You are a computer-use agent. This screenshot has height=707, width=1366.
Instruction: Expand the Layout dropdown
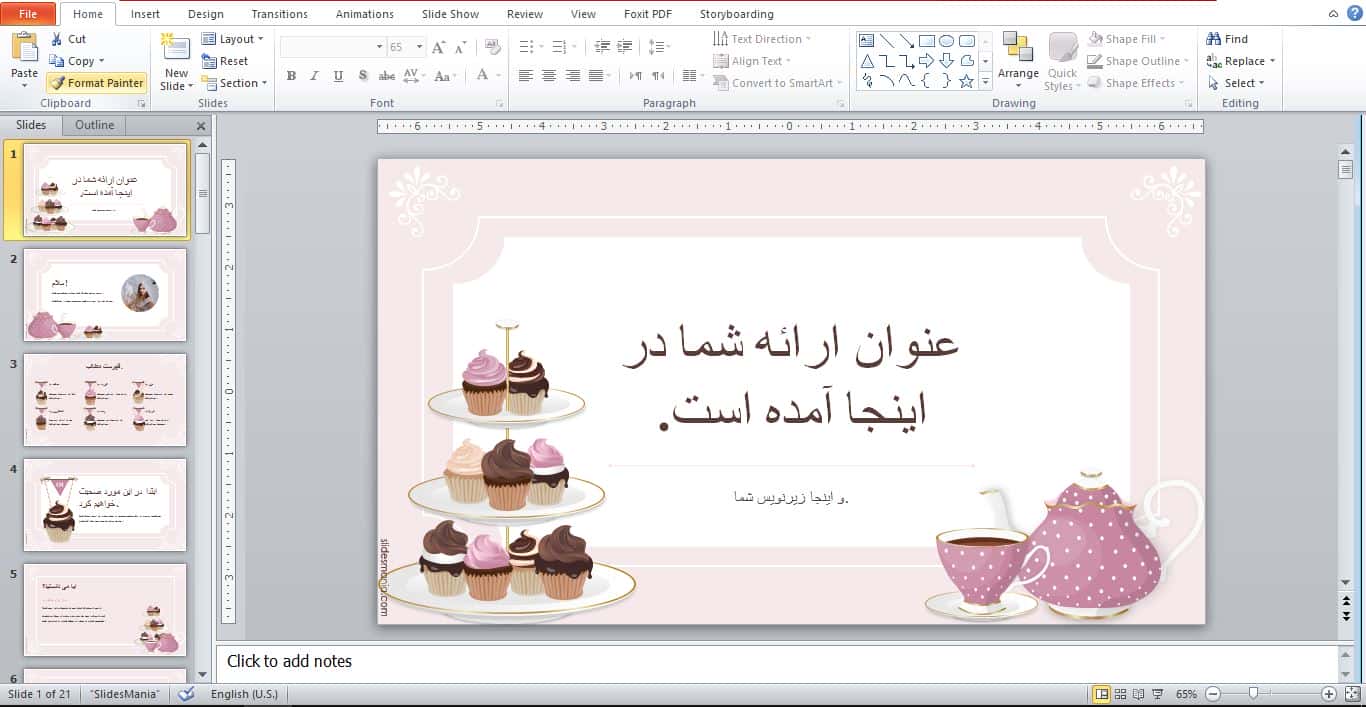tap(233, 39)
